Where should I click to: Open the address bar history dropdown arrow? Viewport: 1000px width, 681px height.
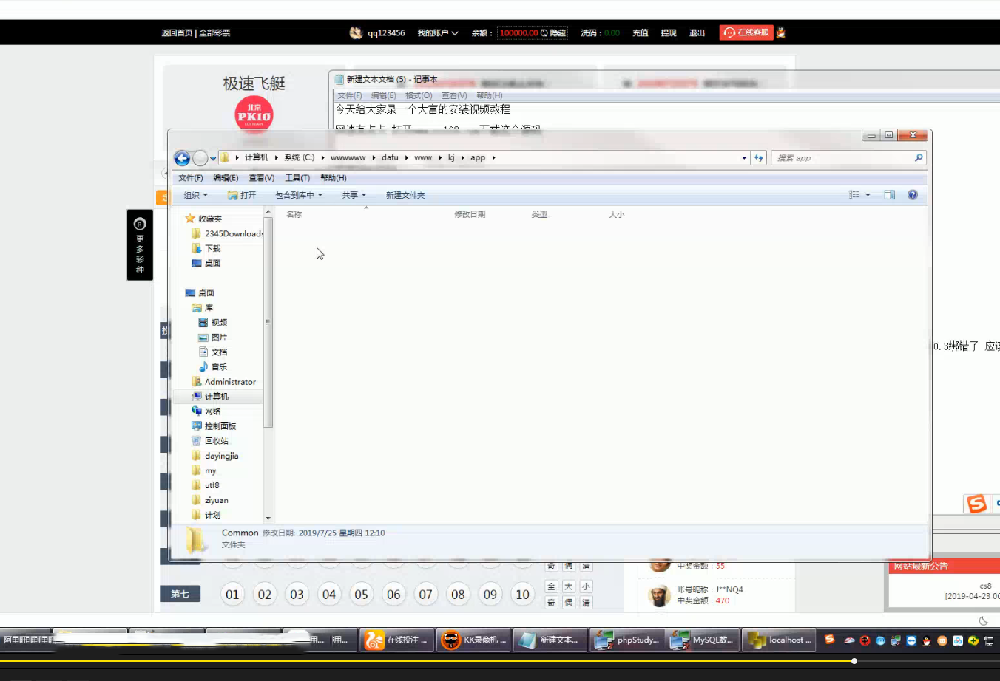click(744, 158)
